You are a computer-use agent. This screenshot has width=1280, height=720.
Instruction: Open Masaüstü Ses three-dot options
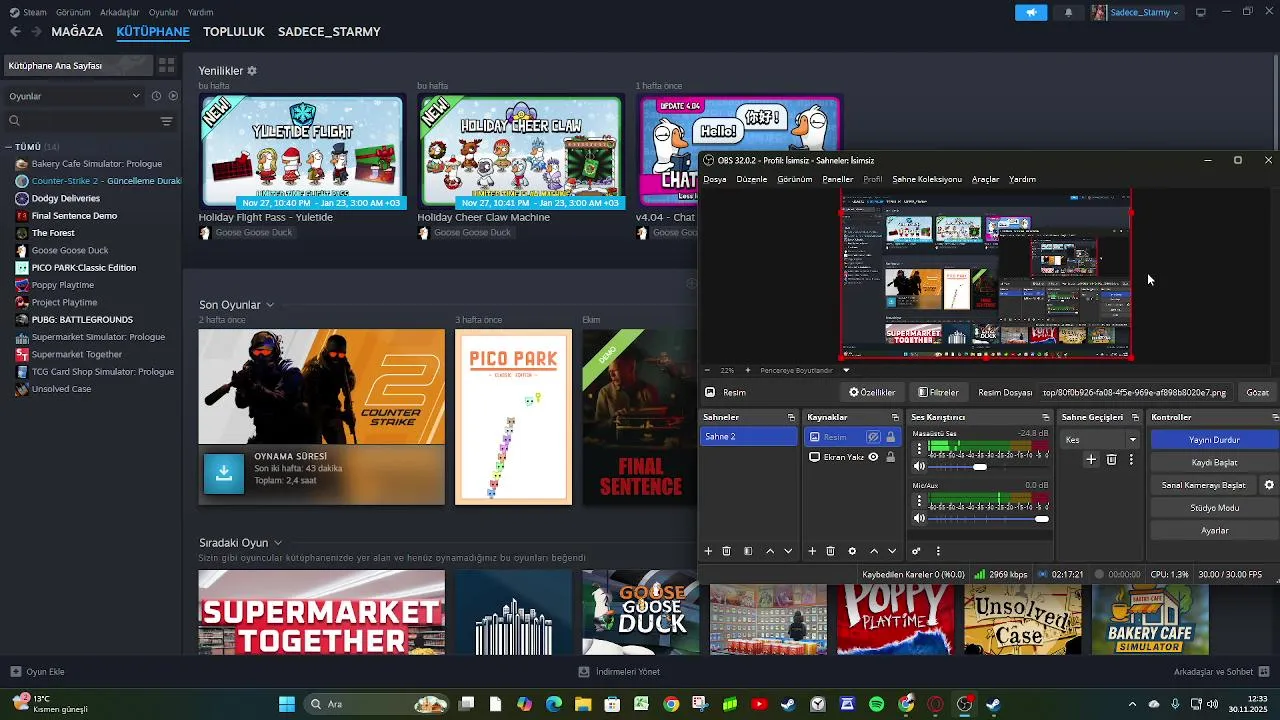[x=919, y=449]
